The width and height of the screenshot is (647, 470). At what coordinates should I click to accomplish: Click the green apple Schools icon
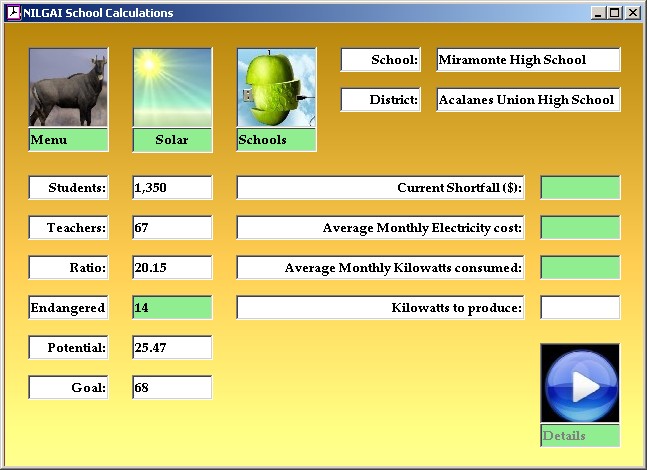coord(276,87)
